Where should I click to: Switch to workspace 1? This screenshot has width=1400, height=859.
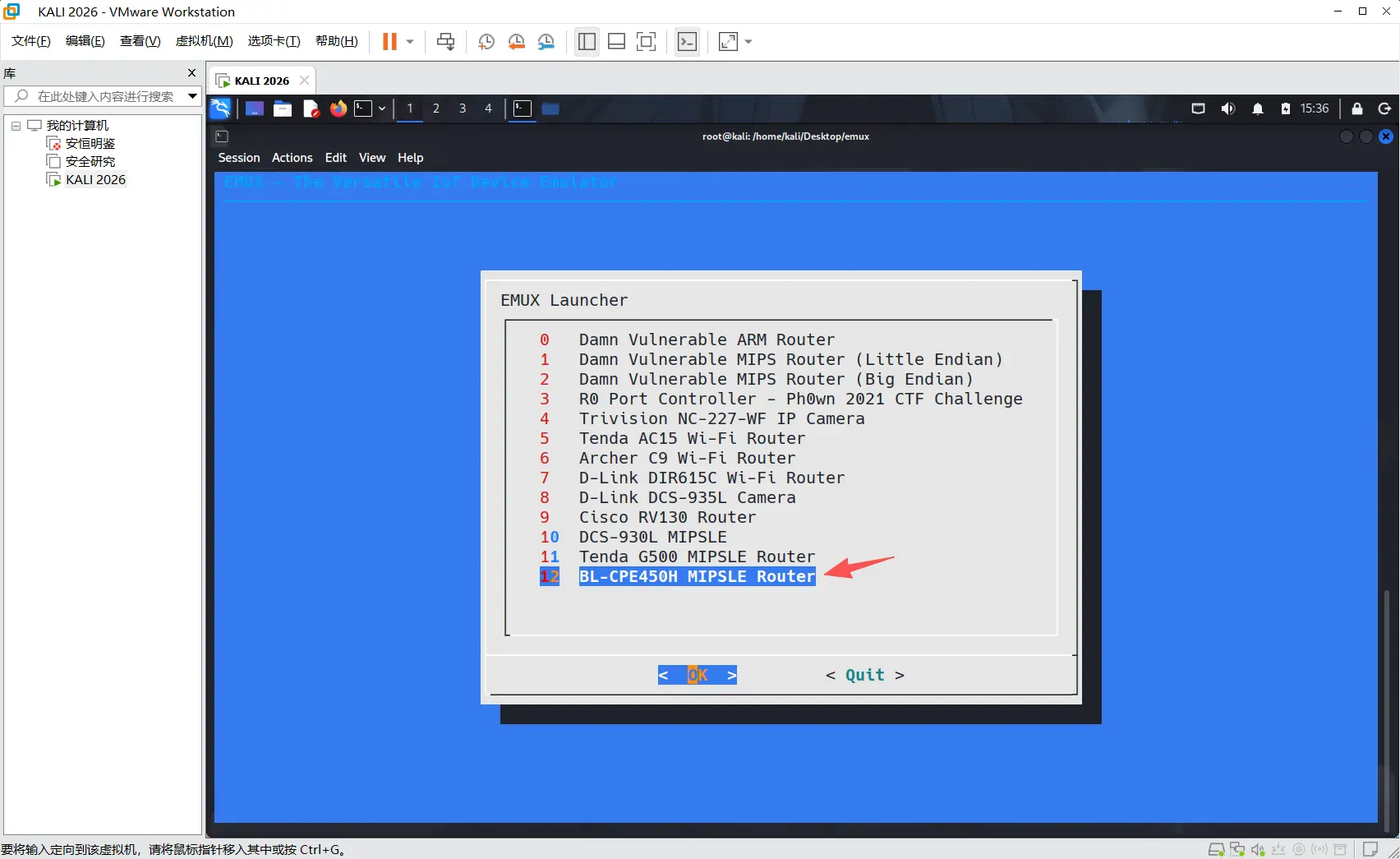(x=410, y=109)
